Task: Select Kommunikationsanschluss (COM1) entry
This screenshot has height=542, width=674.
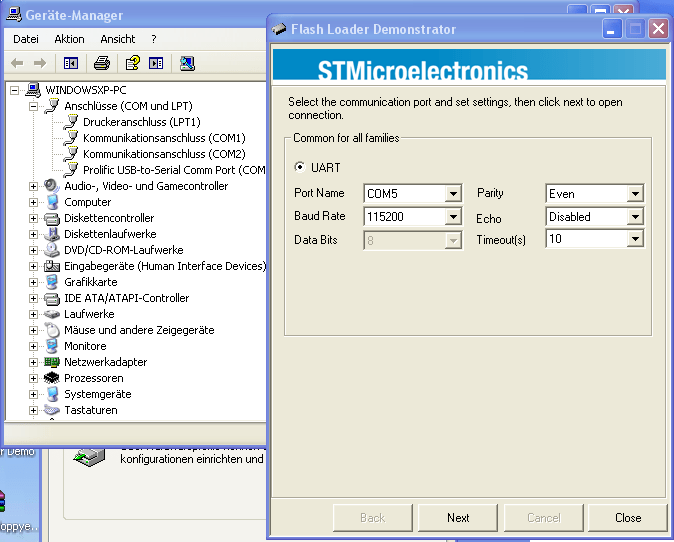Action: point(164,138)
